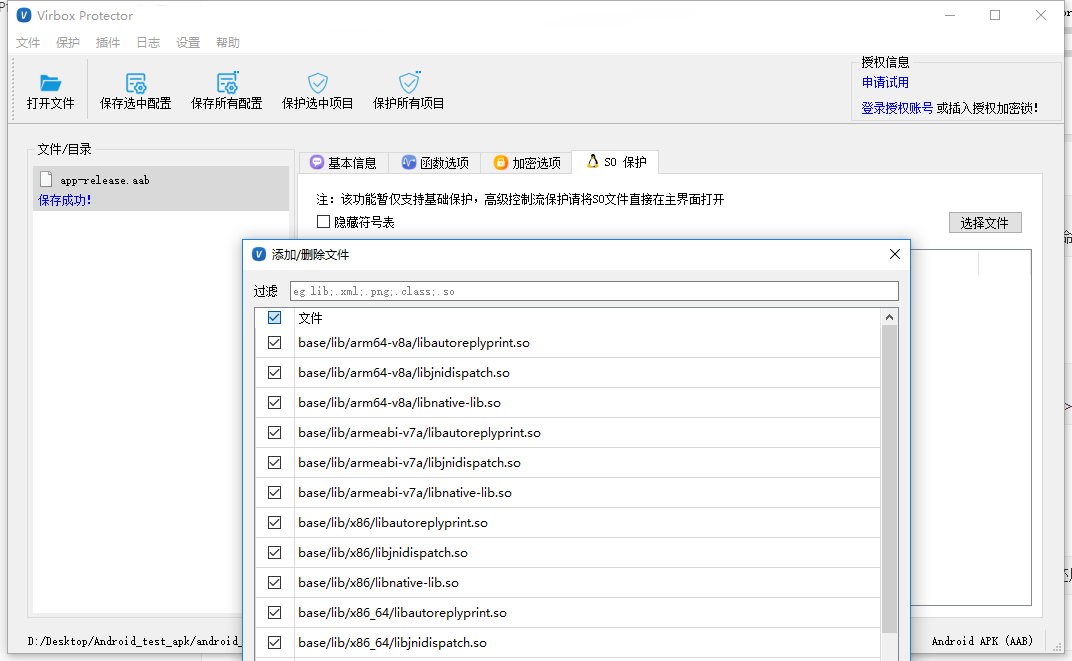This screenshot has height=661, width=1072.
Task: Switch to the 函数选项 tab
Action: [435, 163]
